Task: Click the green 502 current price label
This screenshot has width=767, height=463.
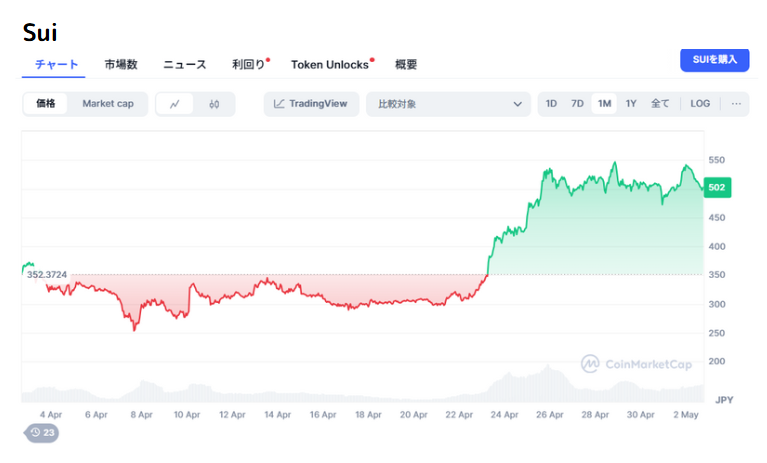Action: point(717,188)
